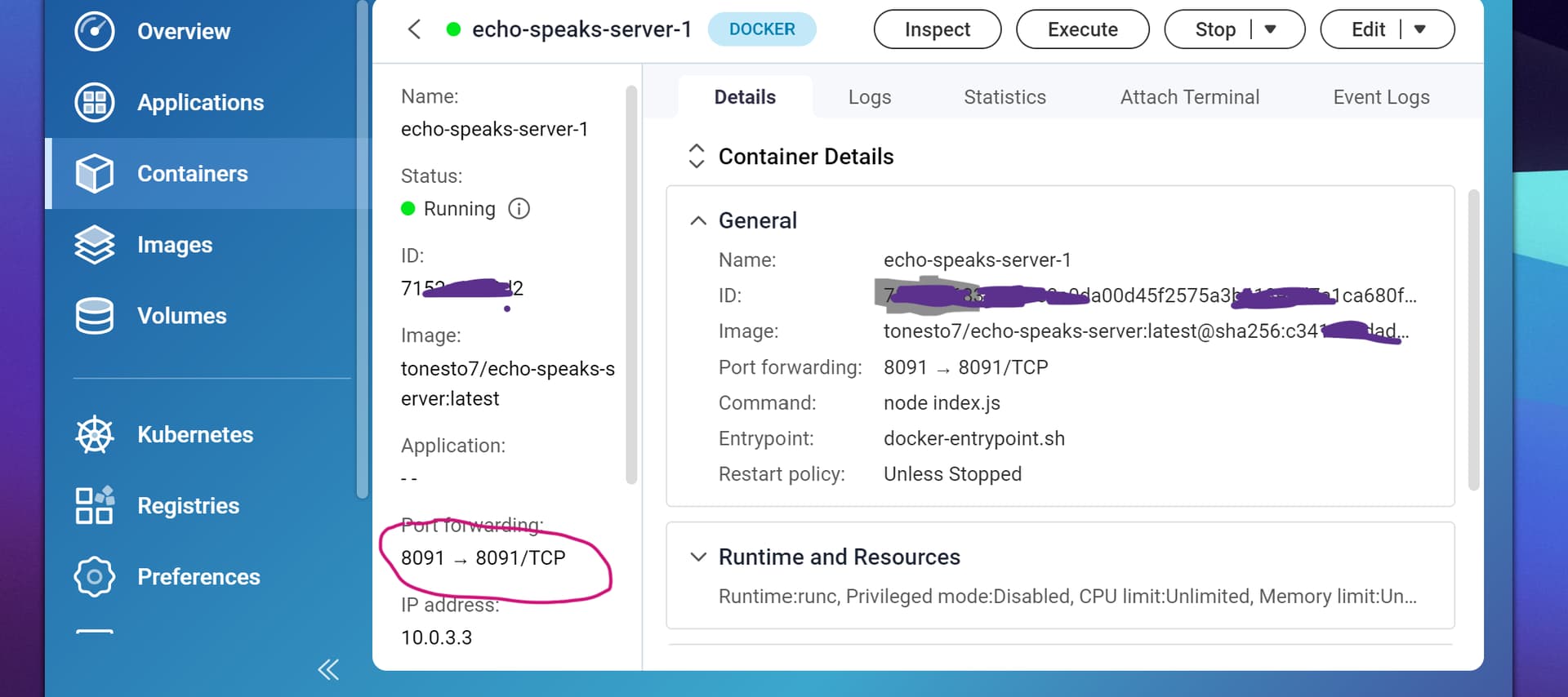Go back using the left arrow
Screen dimensions: 1568x697
(415, 30)
